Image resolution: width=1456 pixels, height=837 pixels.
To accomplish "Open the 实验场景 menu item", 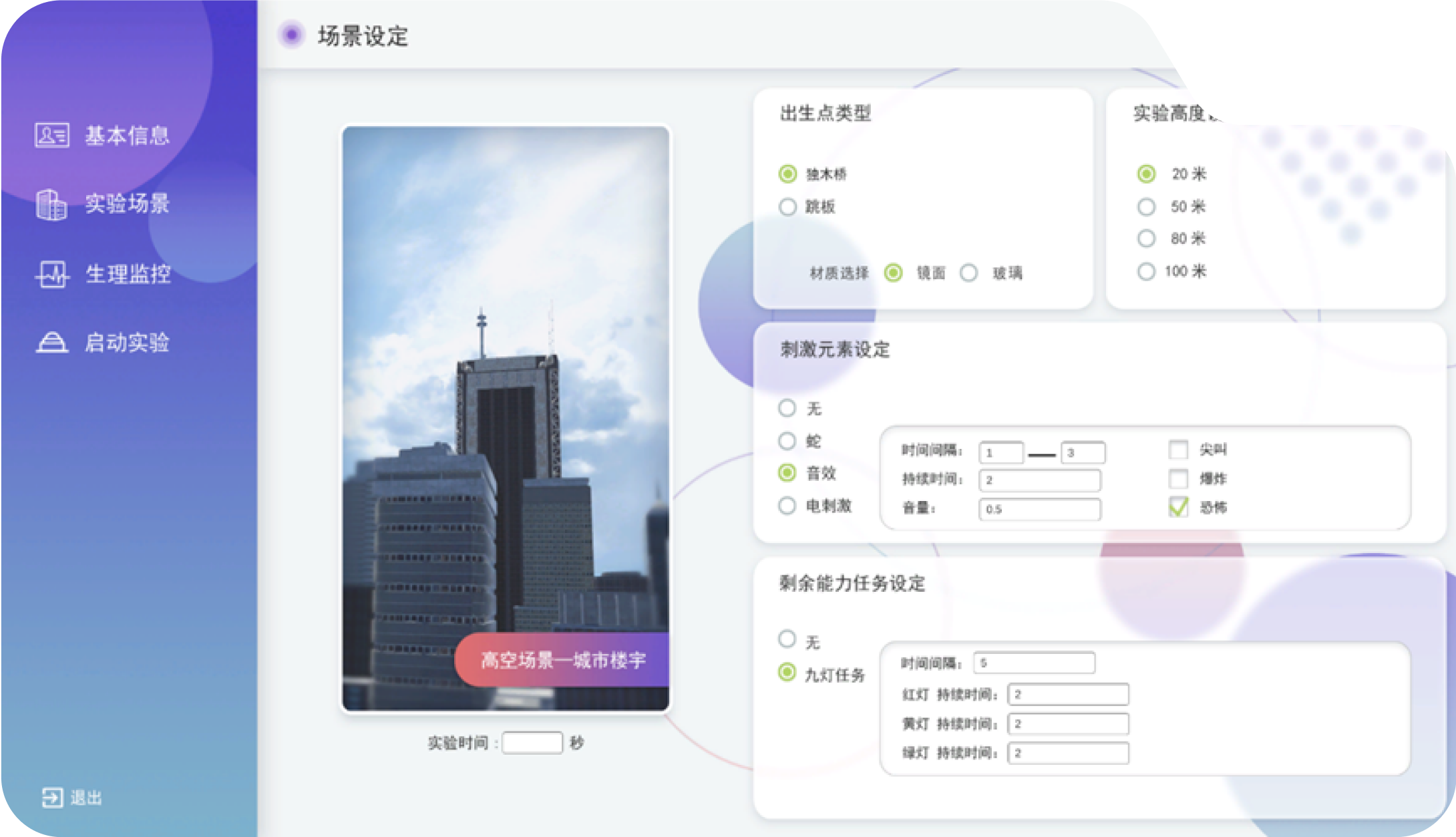I will [x=127, y=204].
